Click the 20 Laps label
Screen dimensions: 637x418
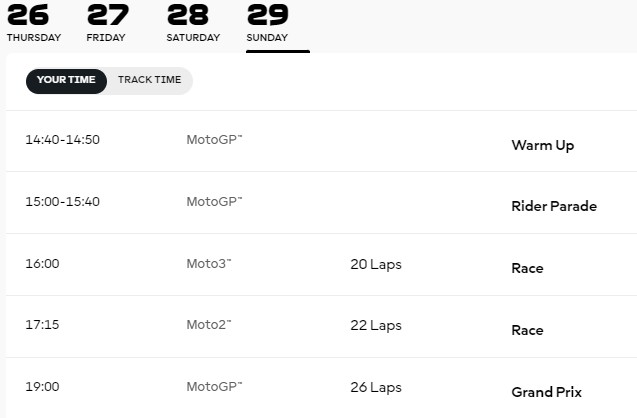(376, 264)
